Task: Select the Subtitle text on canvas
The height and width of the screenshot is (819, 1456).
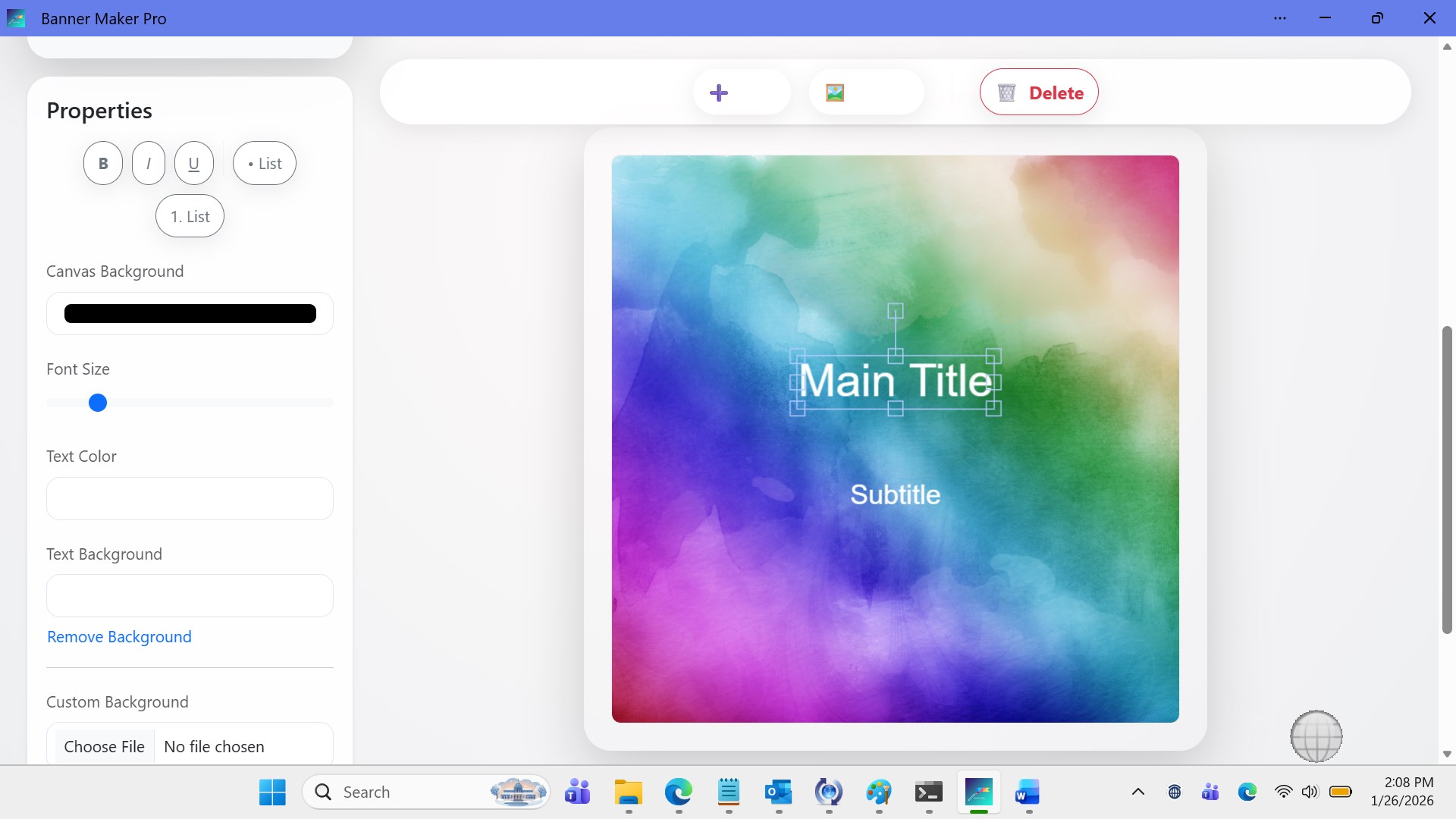Action: [895, 494]
